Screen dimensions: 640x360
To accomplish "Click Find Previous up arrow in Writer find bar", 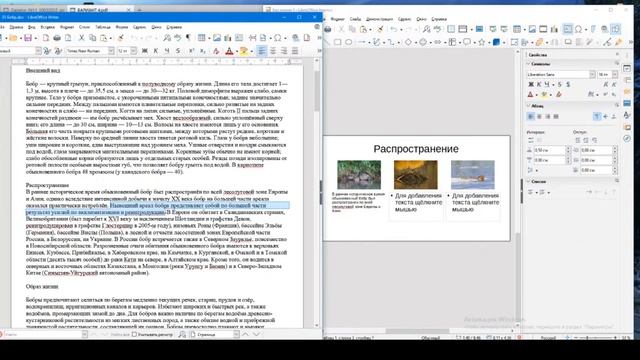I will point(245,335).
